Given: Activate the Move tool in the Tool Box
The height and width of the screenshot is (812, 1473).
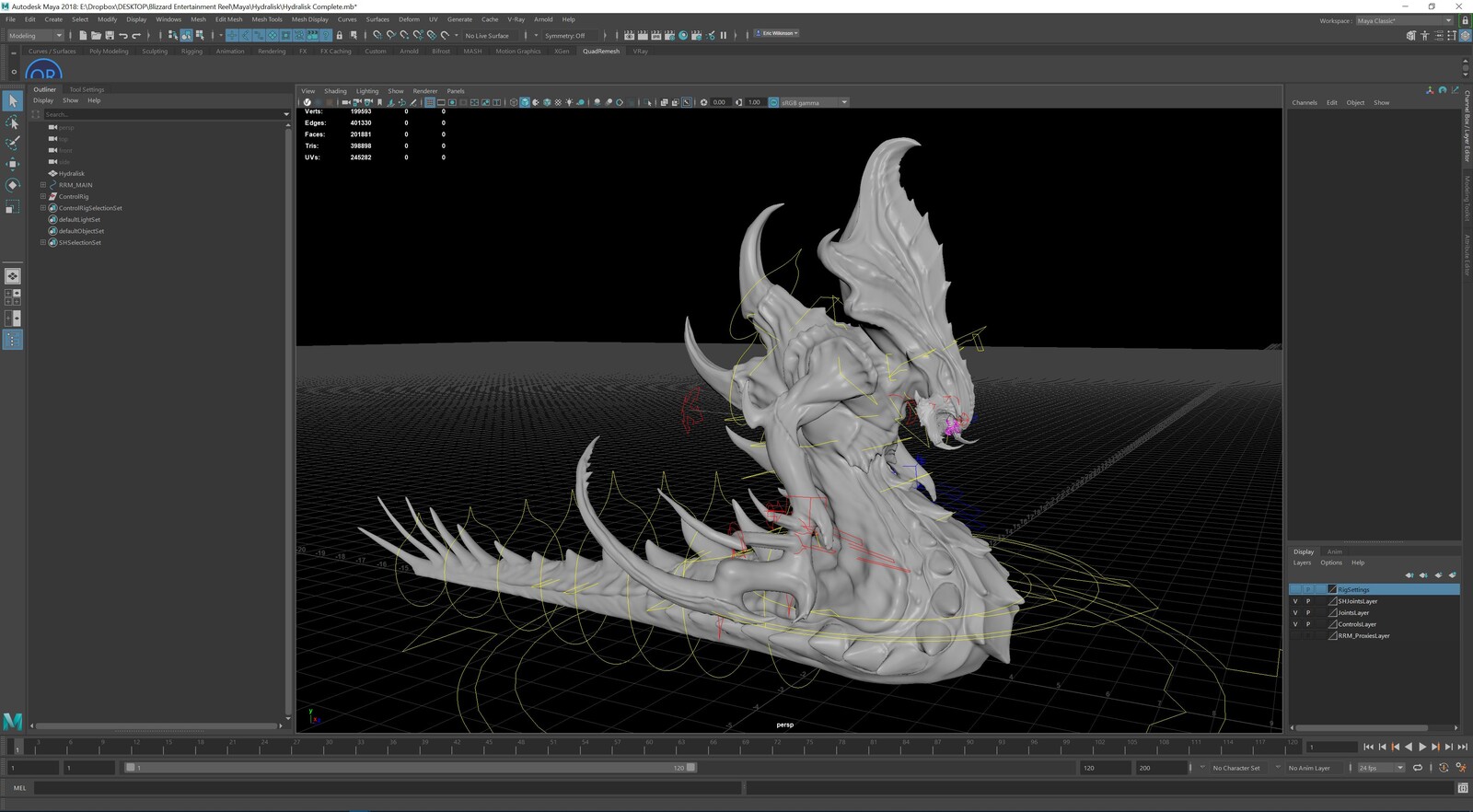Looking at the screenshot, I should (12, 164).
